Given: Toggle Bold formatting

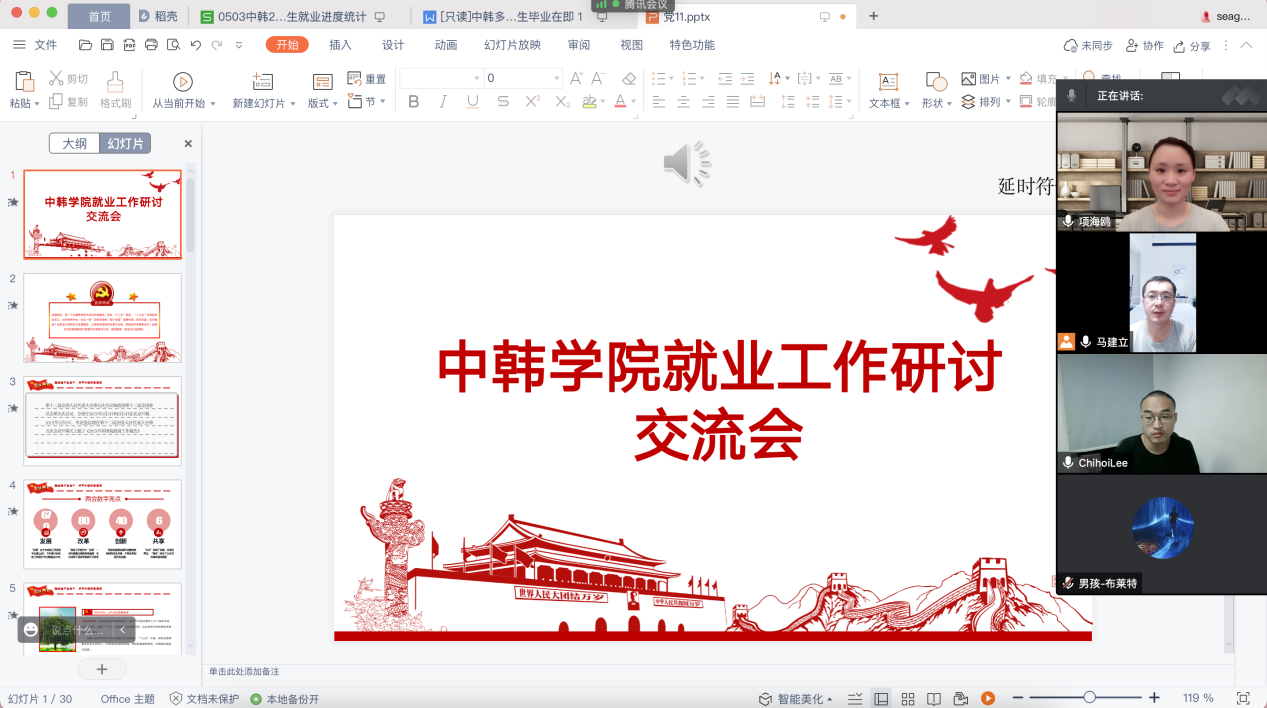Looking at the screenshot, I should [414, 102].
